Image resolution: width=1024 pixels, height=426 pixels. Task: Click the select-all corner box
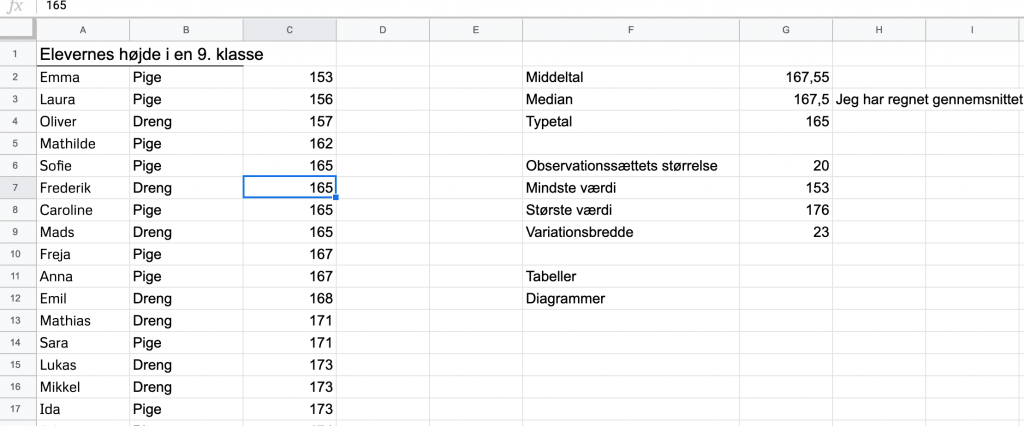click(x=18, y=29)
